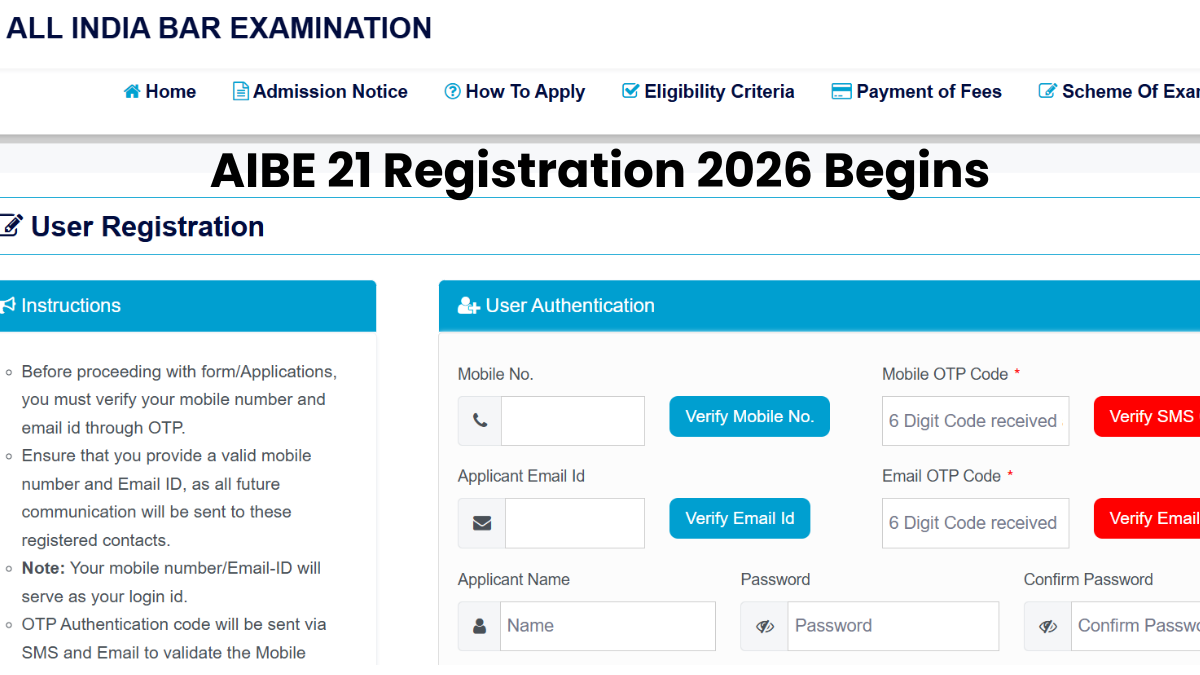Viewport: 1200px width, 675px height.
Task: Click the card icon beside Payment of Fees
Action: point(841,91)
